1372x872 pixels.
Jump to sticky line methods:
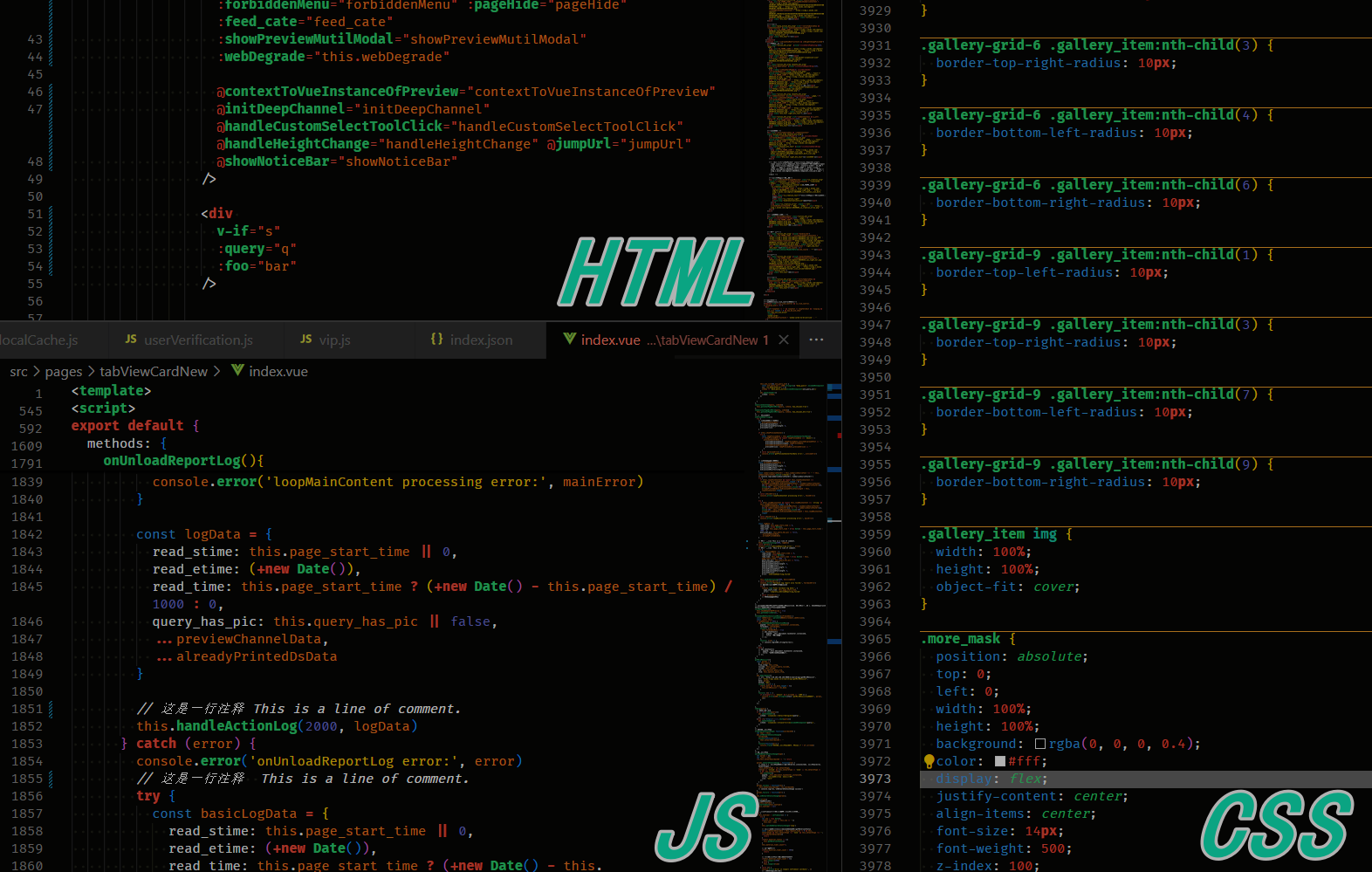pyautogui.click(x=127, y=443)
